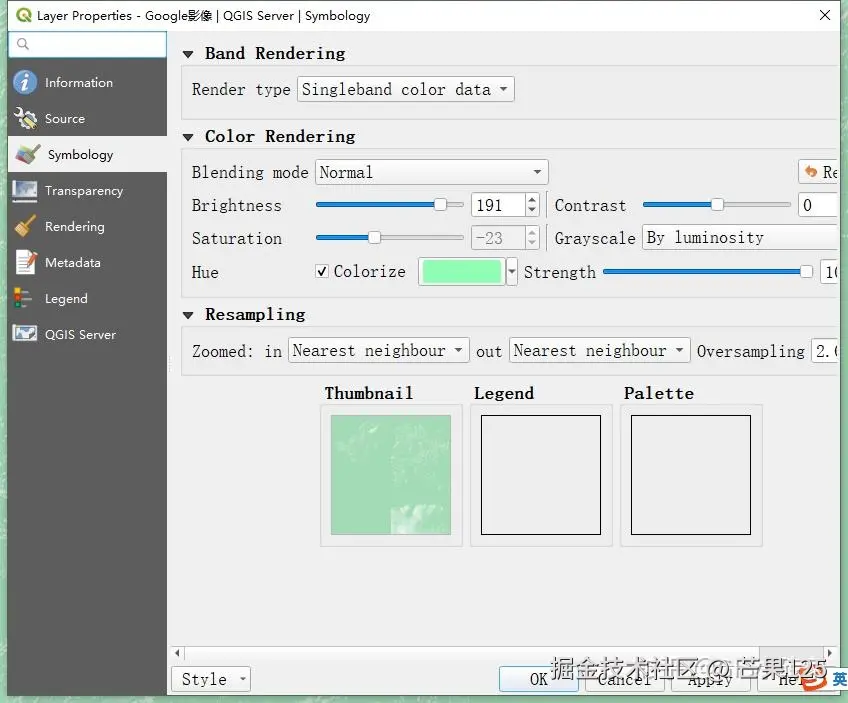
Task: Switch to the Source tab
Action: pos(87,118)
